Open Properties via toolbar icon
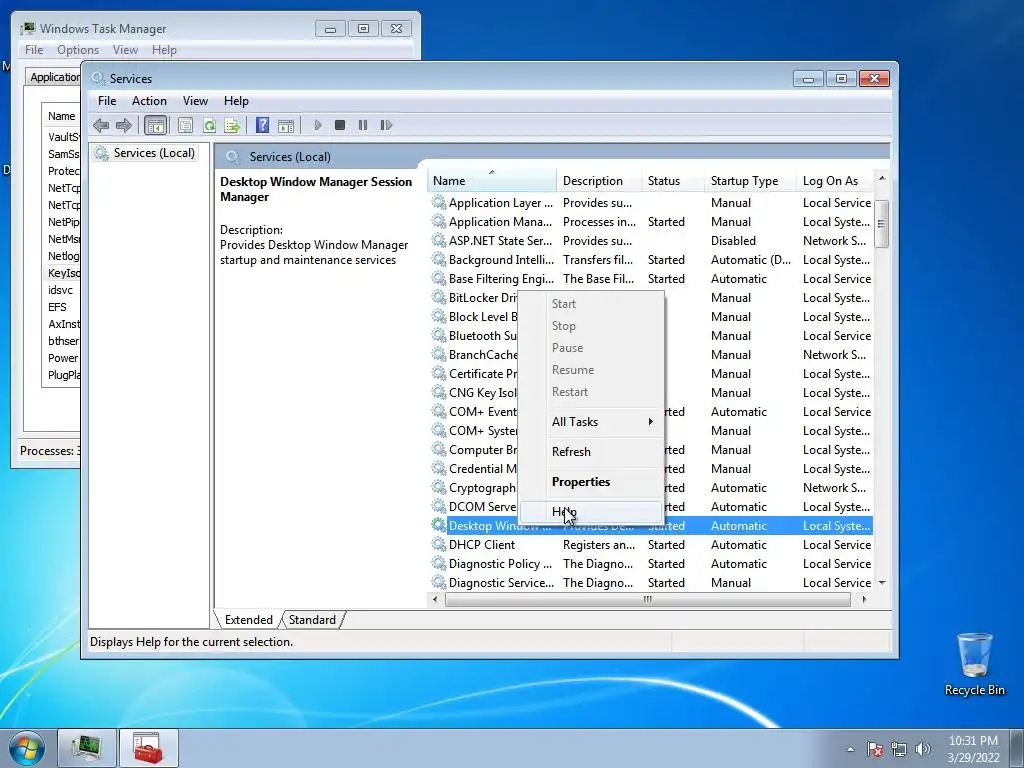This screenshot has height=768, width=1024. tap(185, 125)
